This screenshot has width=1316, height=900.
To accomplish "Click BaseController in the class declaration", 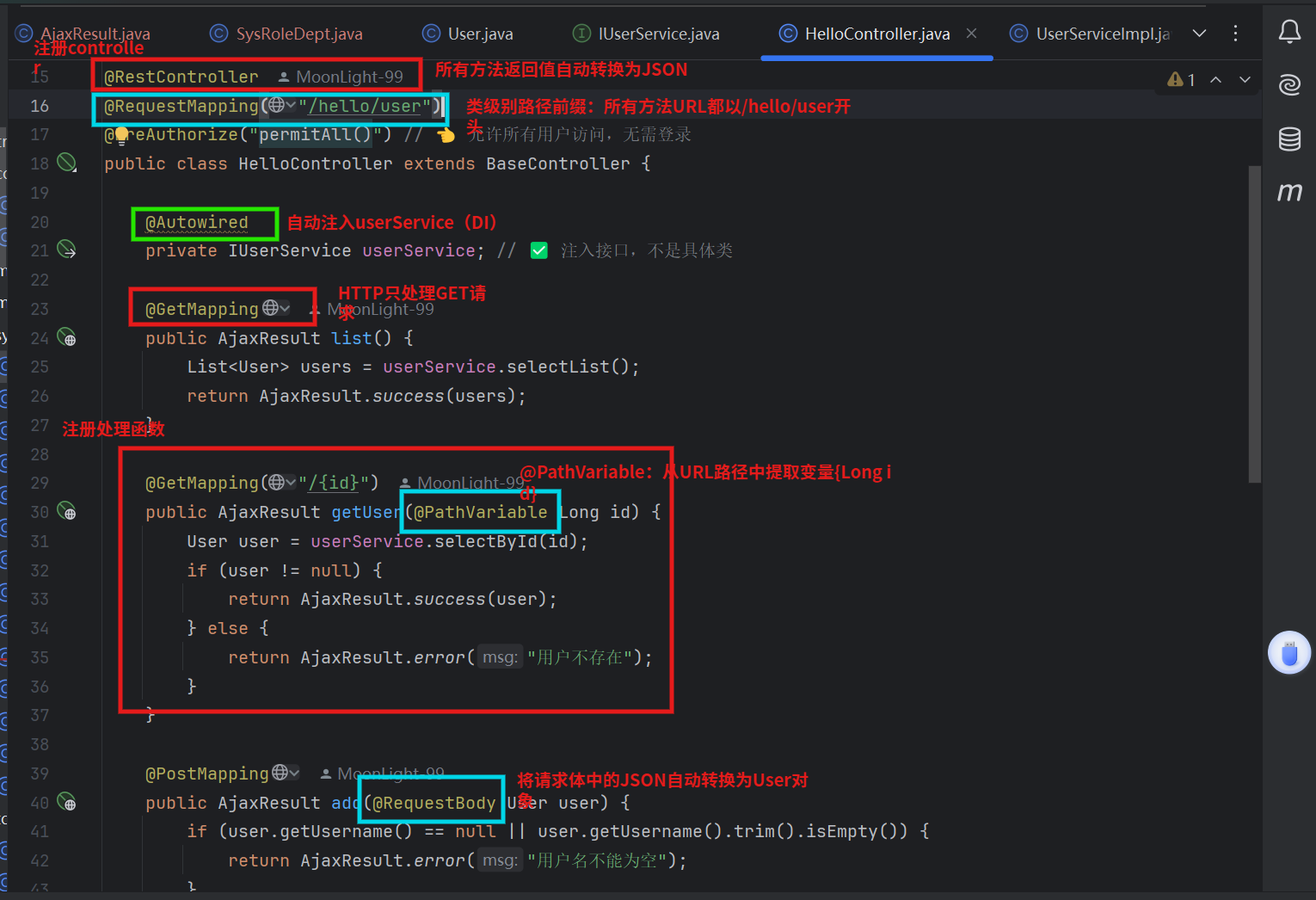I will [x=558, y=163].
